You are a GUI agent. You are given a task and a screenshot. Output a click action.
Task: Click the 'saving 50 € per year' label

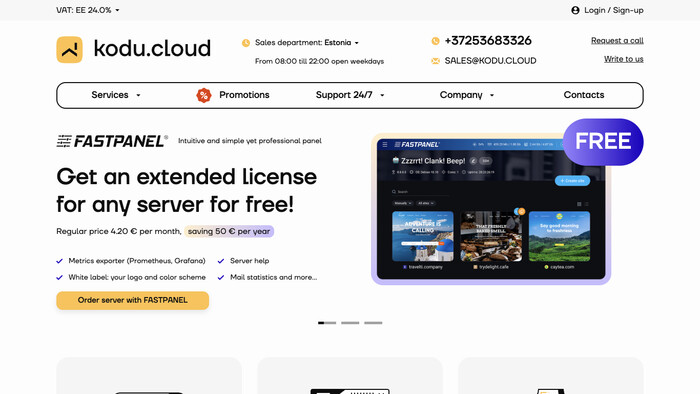[x=229, y=231]
